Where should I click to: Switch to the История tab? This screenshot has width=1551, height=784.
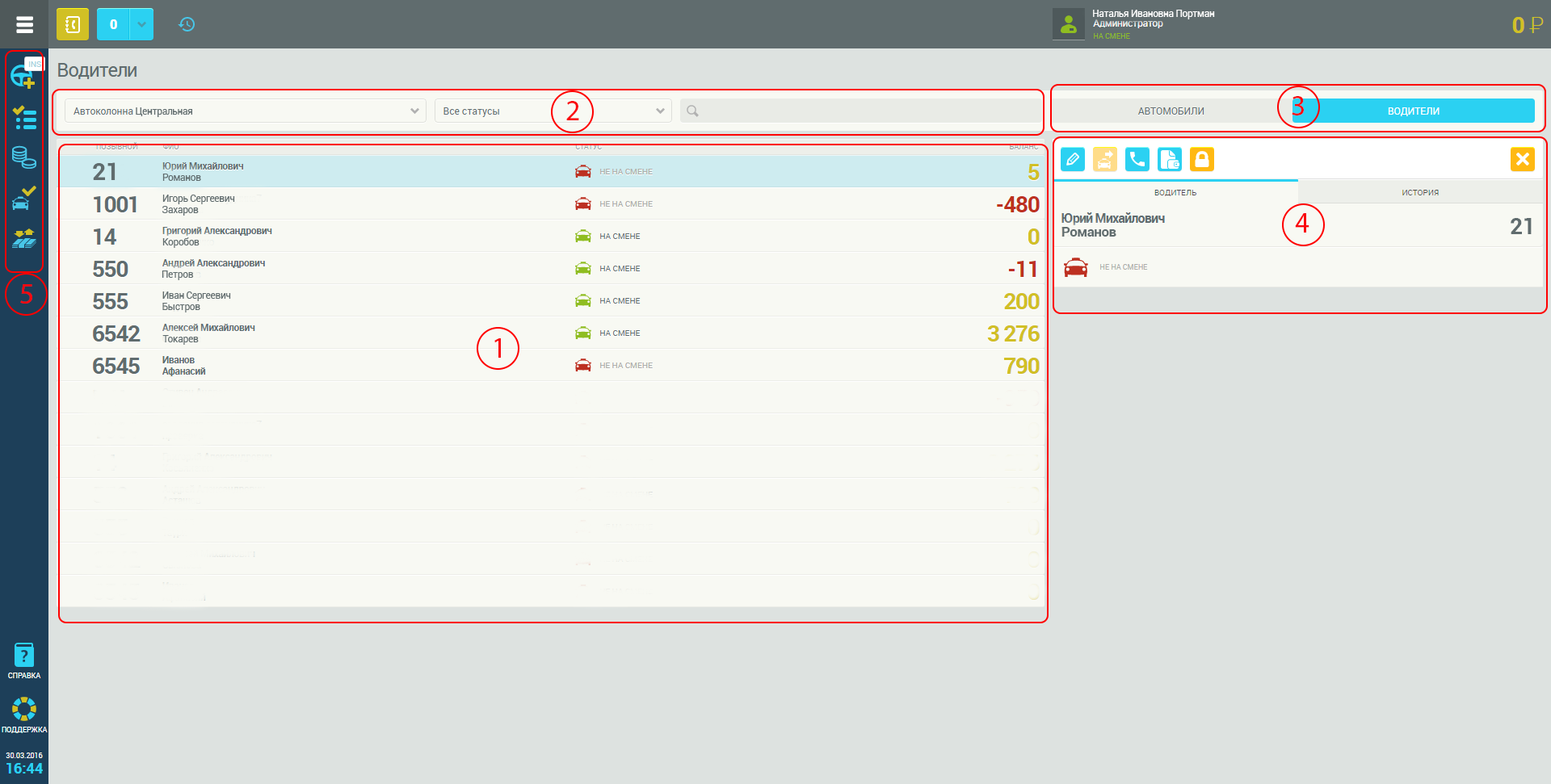pos(1419,192)
